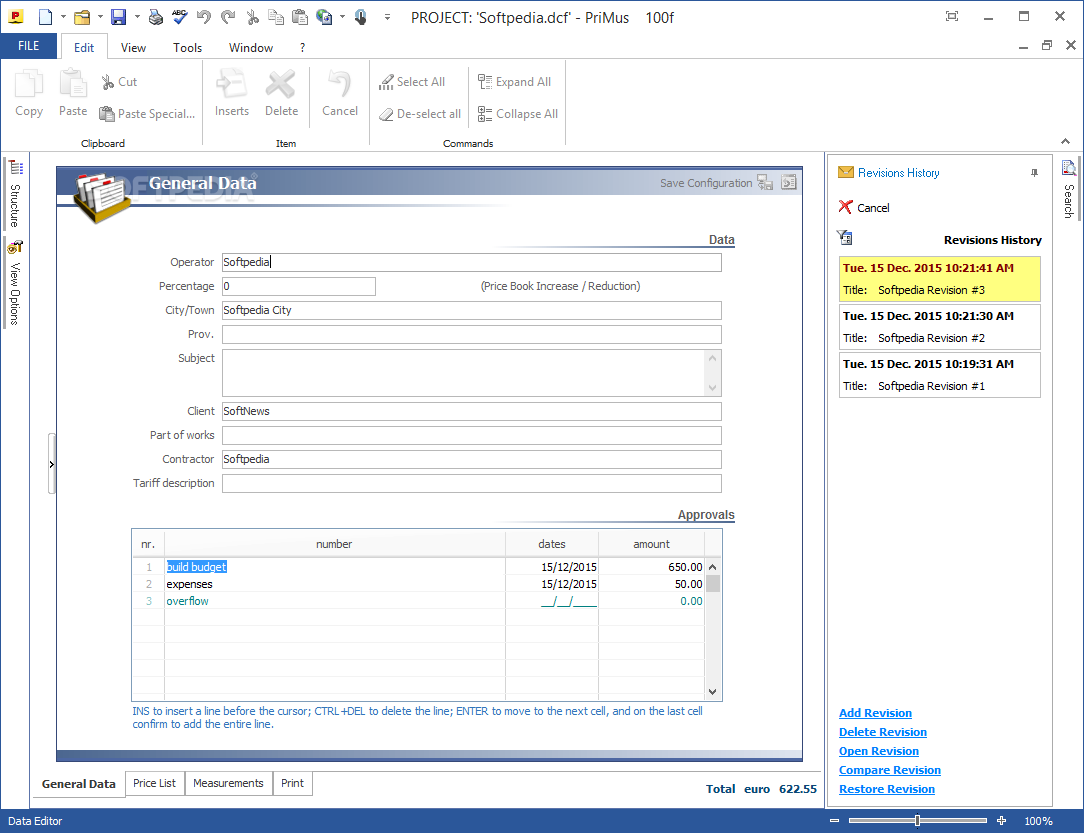Click the Open folder icon in quick access toolbar
Screen dimensions: 1084x833
82,17
